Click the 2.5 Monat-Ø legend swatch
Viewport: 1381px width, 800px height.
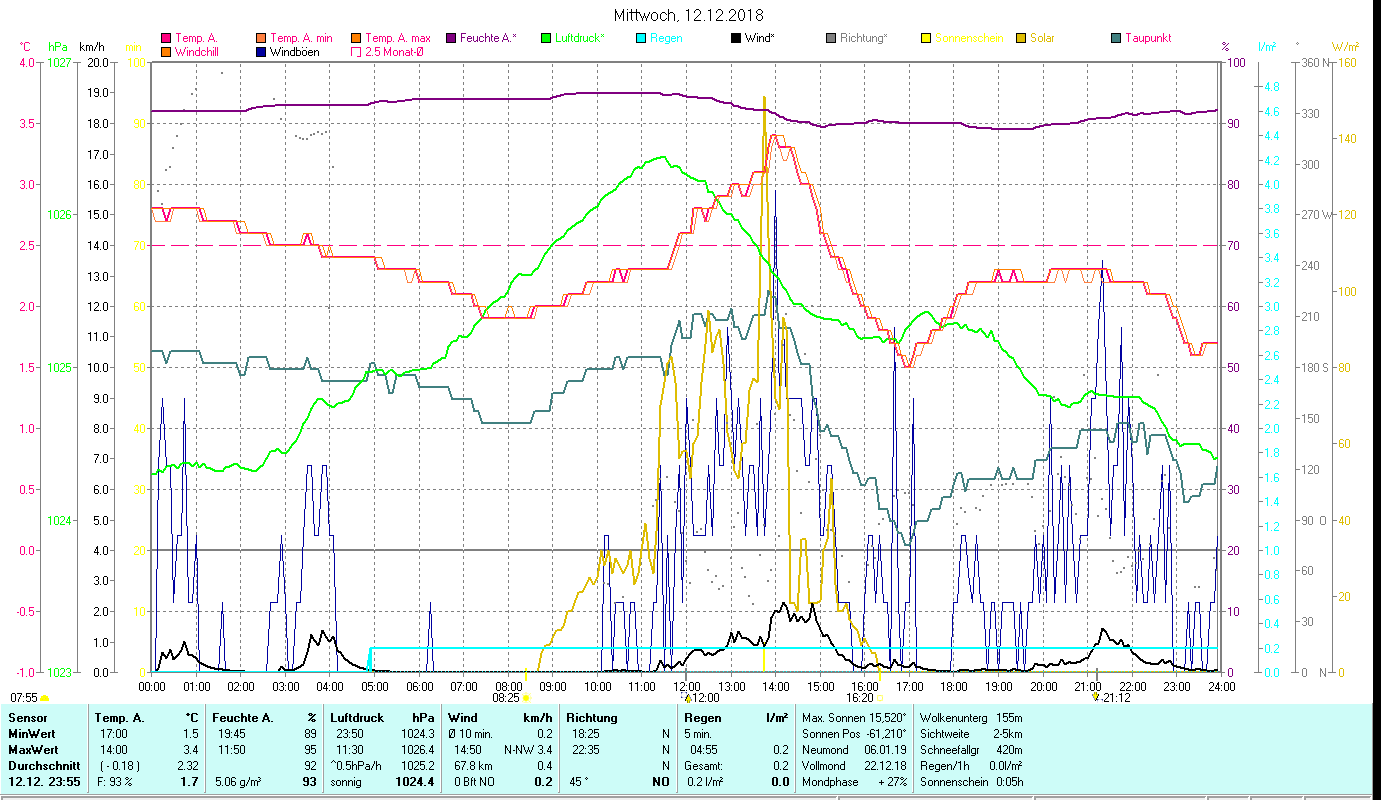click(x=354, y=51)
